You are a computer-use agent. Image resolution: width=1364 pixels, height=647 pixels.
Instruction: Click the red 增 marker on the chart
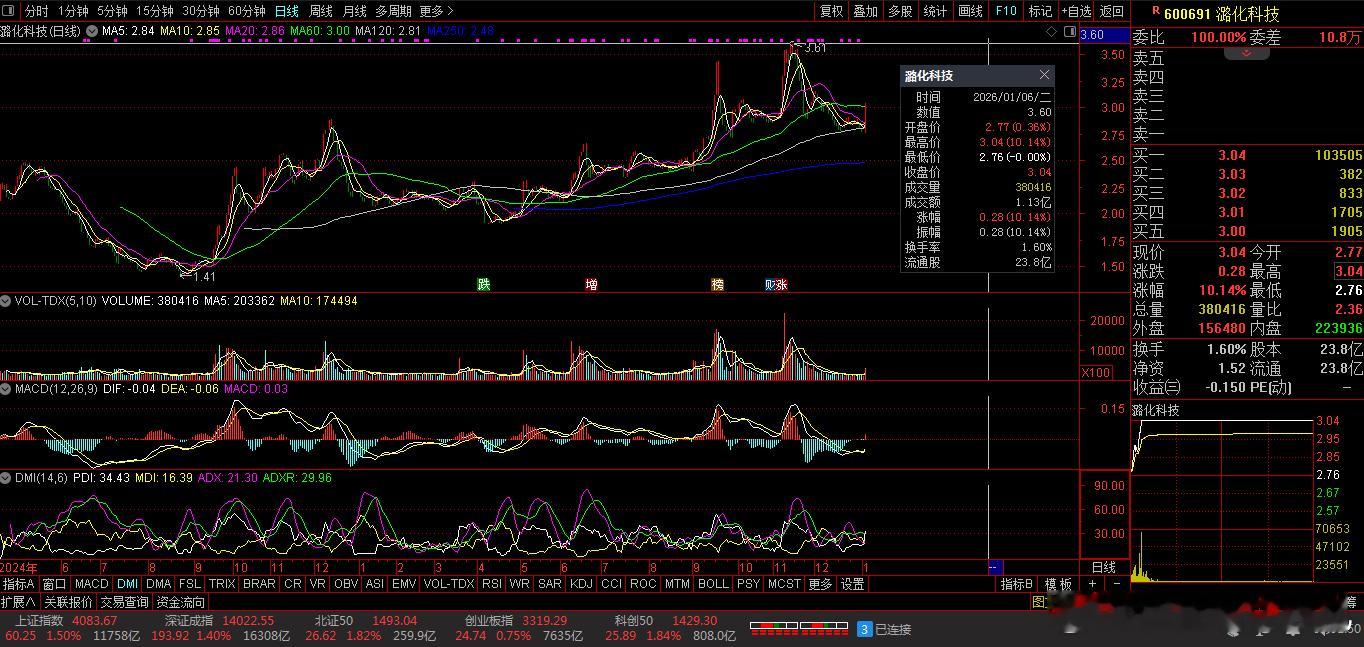[x=591, y=285]
